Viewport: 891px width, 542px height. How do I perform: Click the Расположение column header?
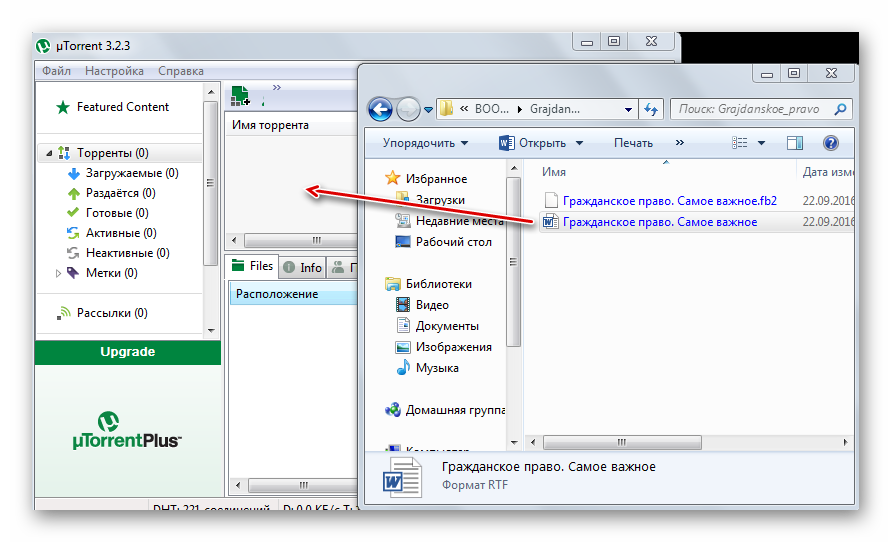pyautogui.click(x=293, y=294)
